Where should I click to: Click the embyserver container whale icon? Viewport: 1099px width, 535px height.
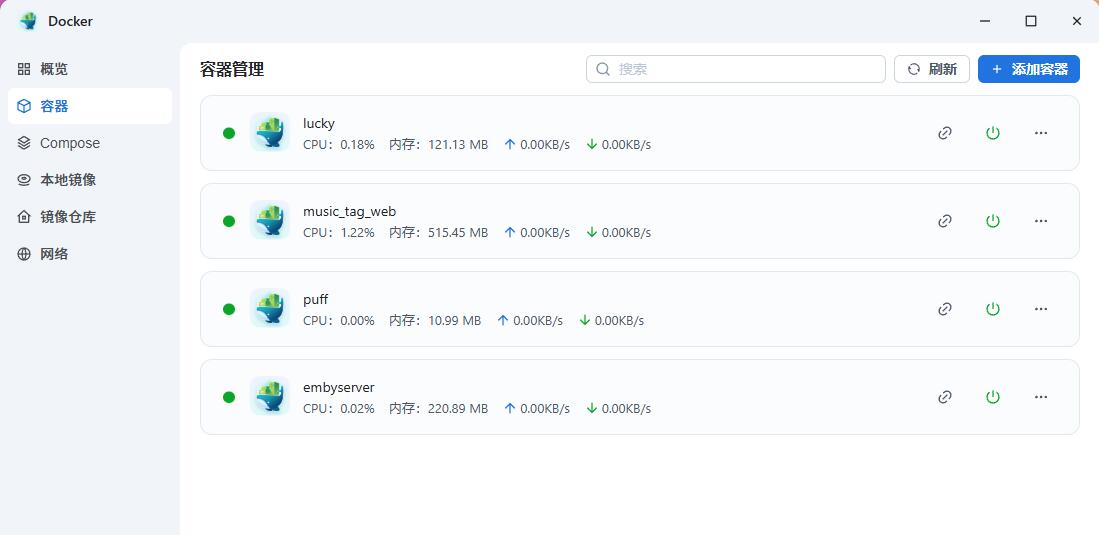(x=270, y=396)
